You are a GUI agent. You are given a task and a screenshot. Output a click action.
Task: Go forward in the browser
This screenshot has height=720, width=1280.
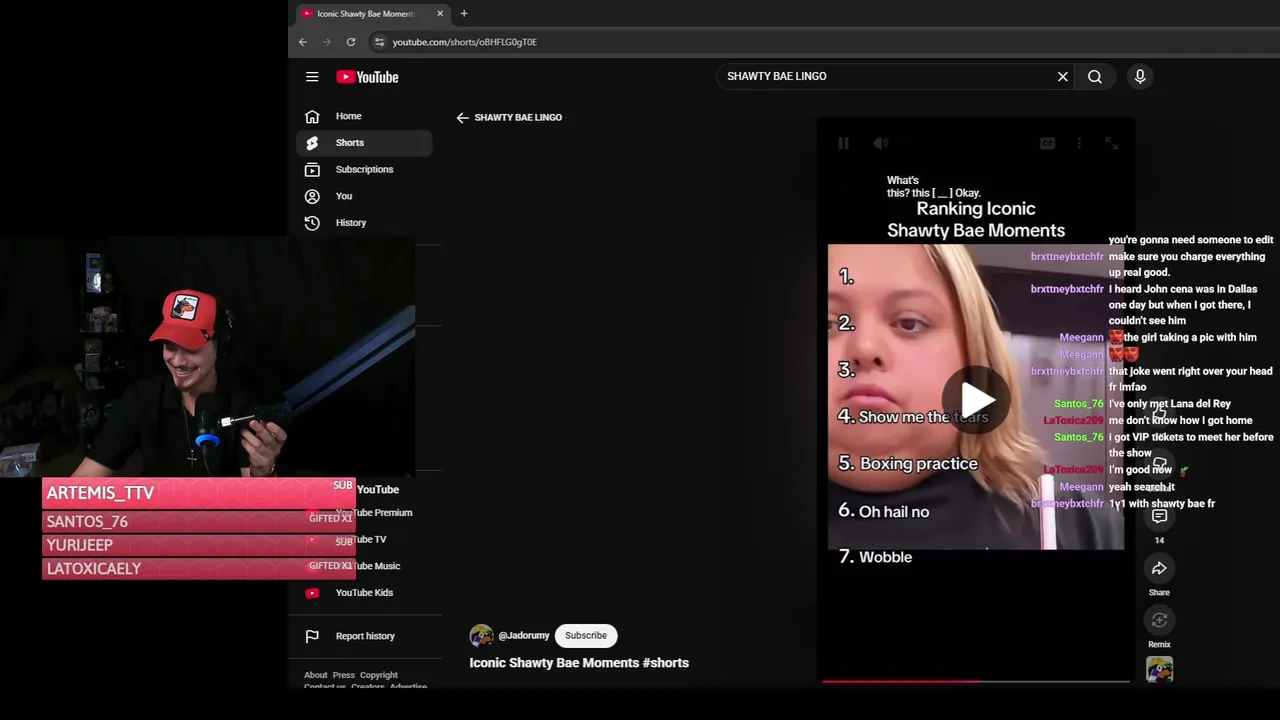[327, 42]
